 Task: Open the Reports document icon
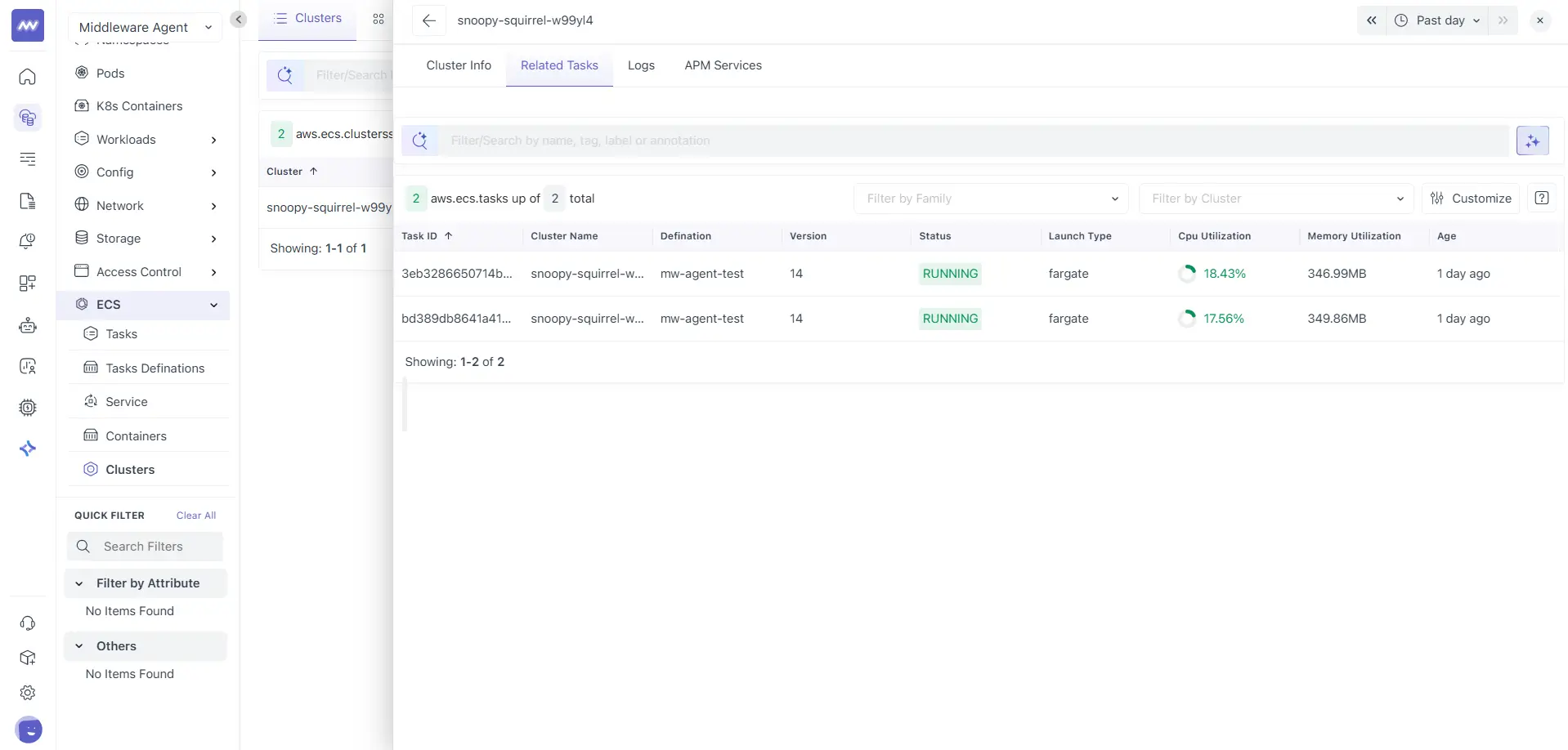[28, 201]
